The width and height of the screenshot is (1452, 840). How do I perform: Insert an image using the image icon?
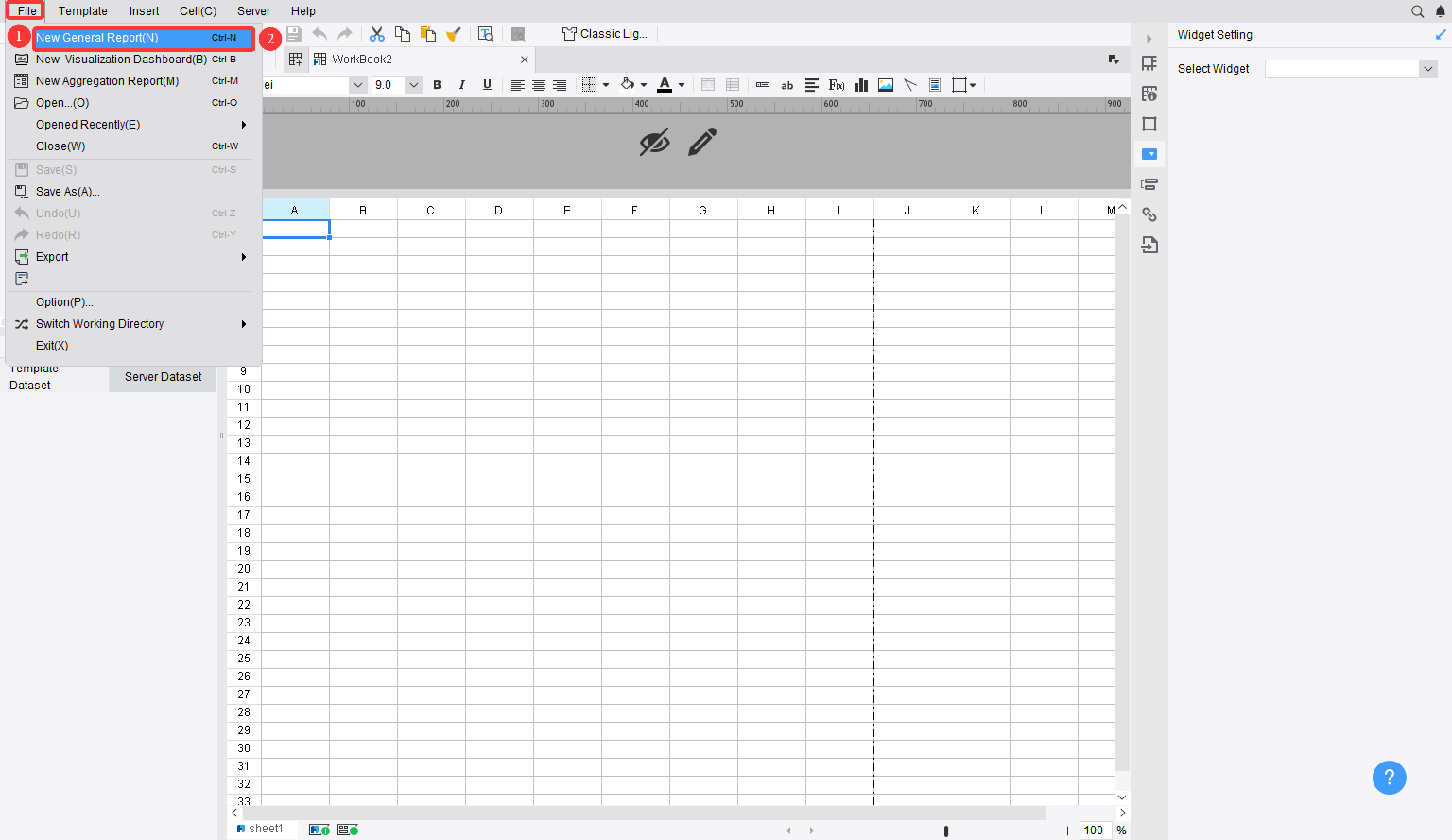click(886, 85)
